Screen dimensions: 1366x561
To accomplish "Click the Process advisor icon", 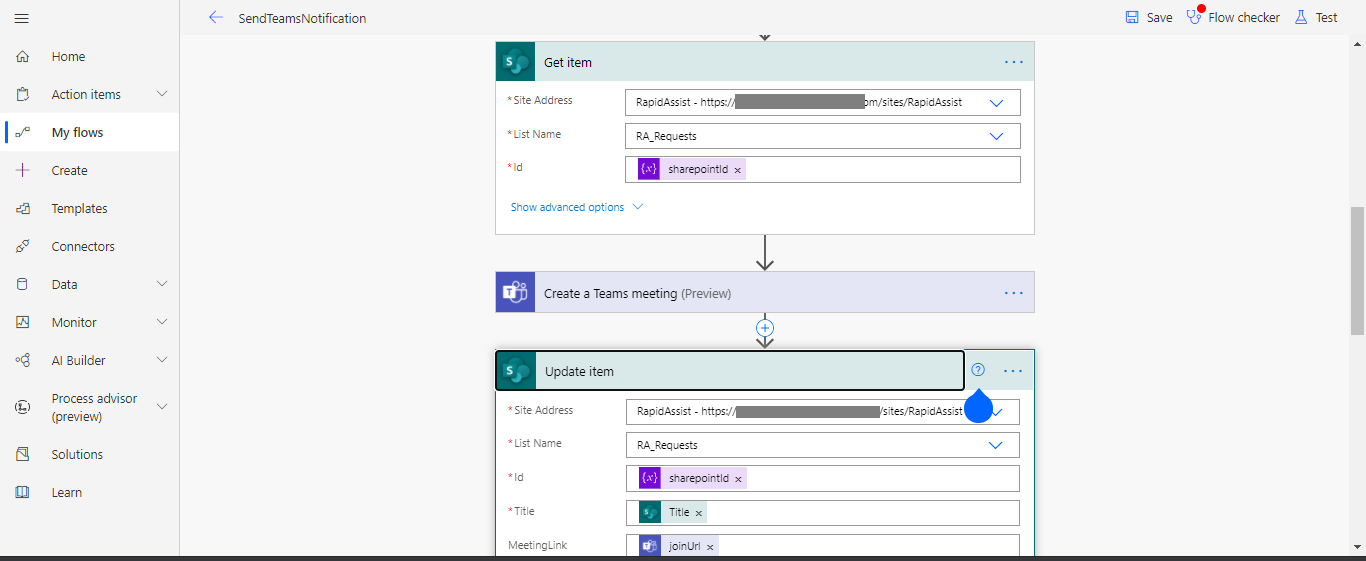I will click(23, 407).
